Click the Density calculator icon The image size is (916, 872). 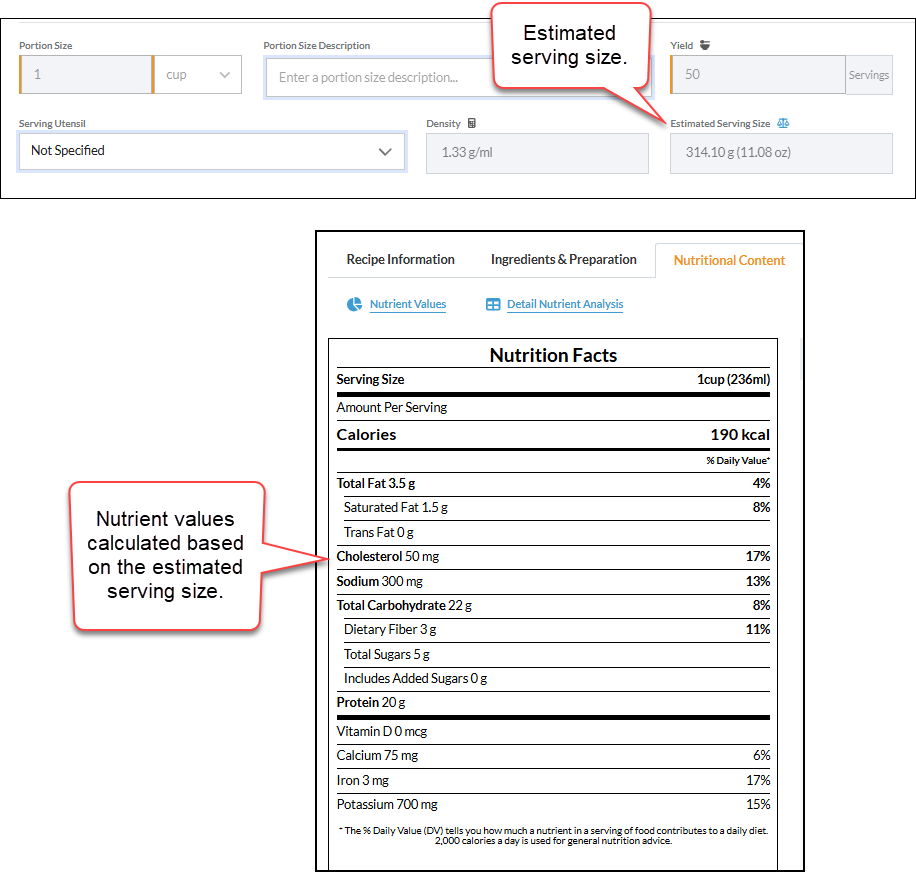pos(472,123)
